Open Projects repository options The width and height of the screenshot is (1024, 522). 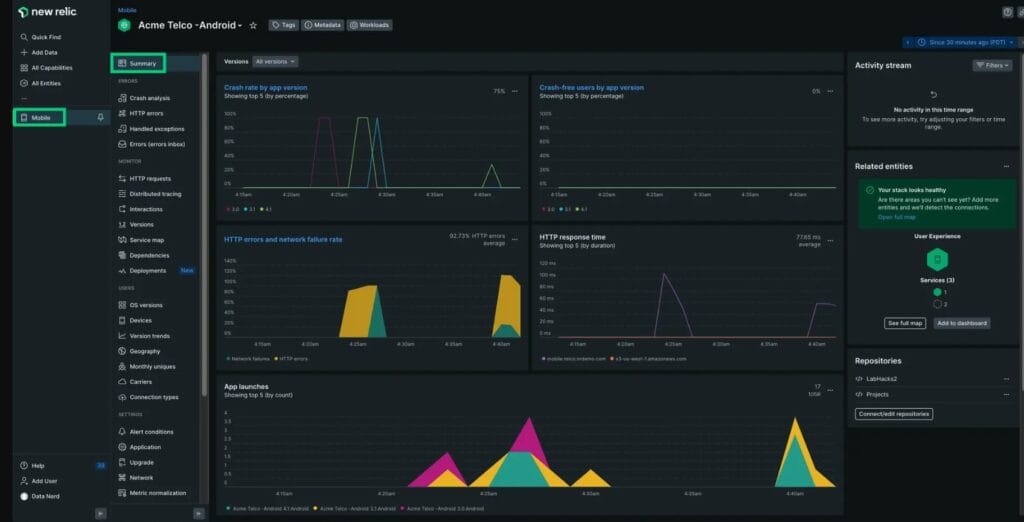click(x=1006, y=395)
